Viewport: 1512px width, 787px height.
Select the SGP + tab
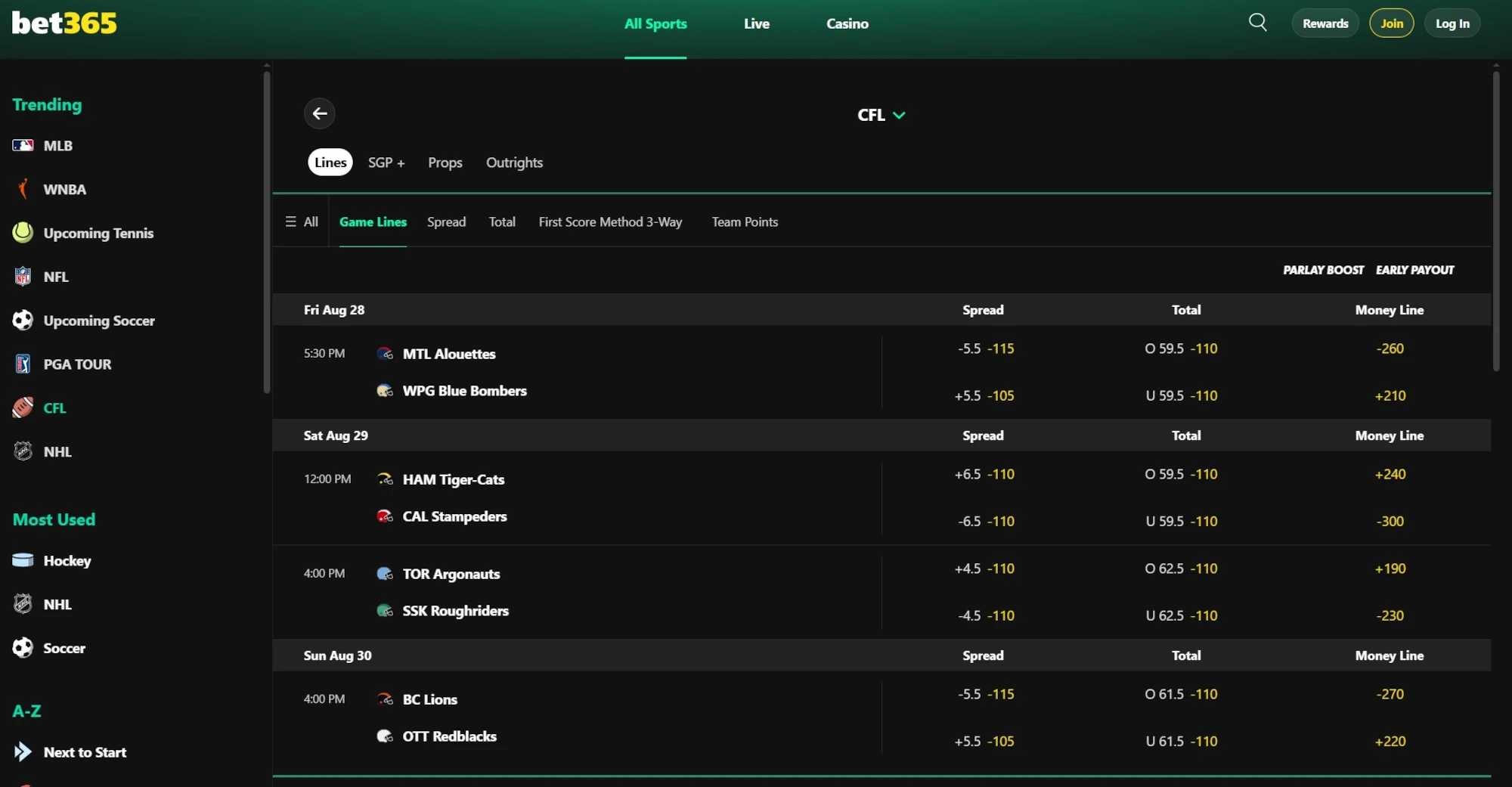click(386, 163)
